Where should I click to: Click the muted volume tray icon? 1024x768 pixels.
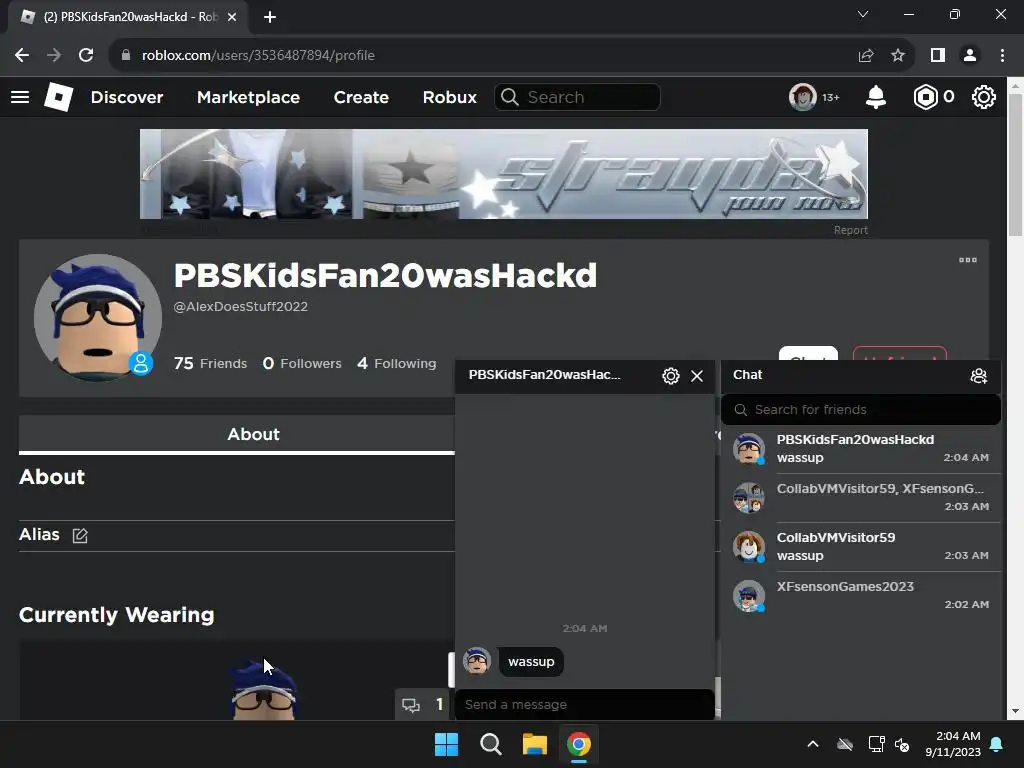(x=903, y=744)
